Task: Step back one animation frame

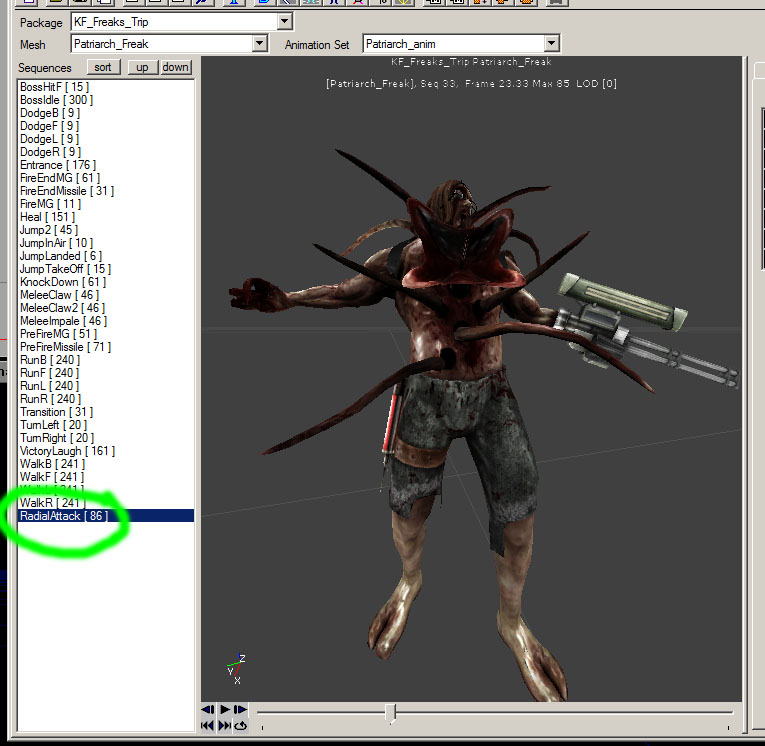Action: 208,709
